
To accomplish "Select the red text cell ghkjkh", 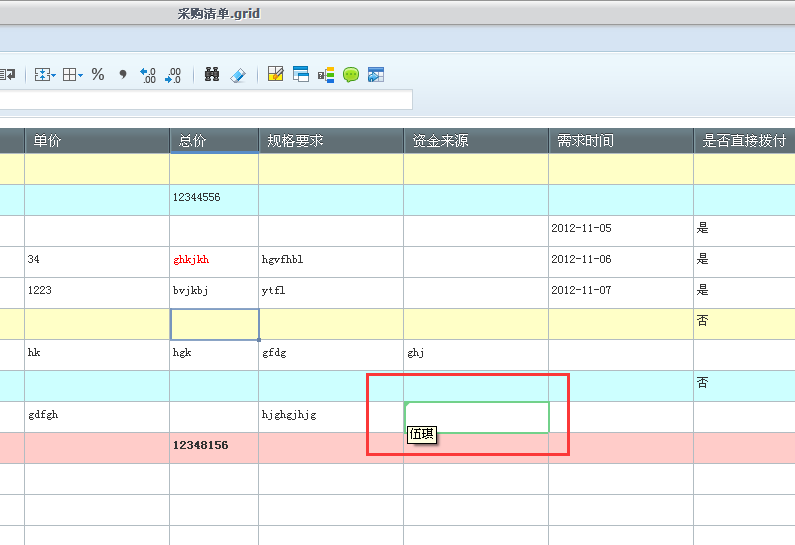I will coord(214,262).
